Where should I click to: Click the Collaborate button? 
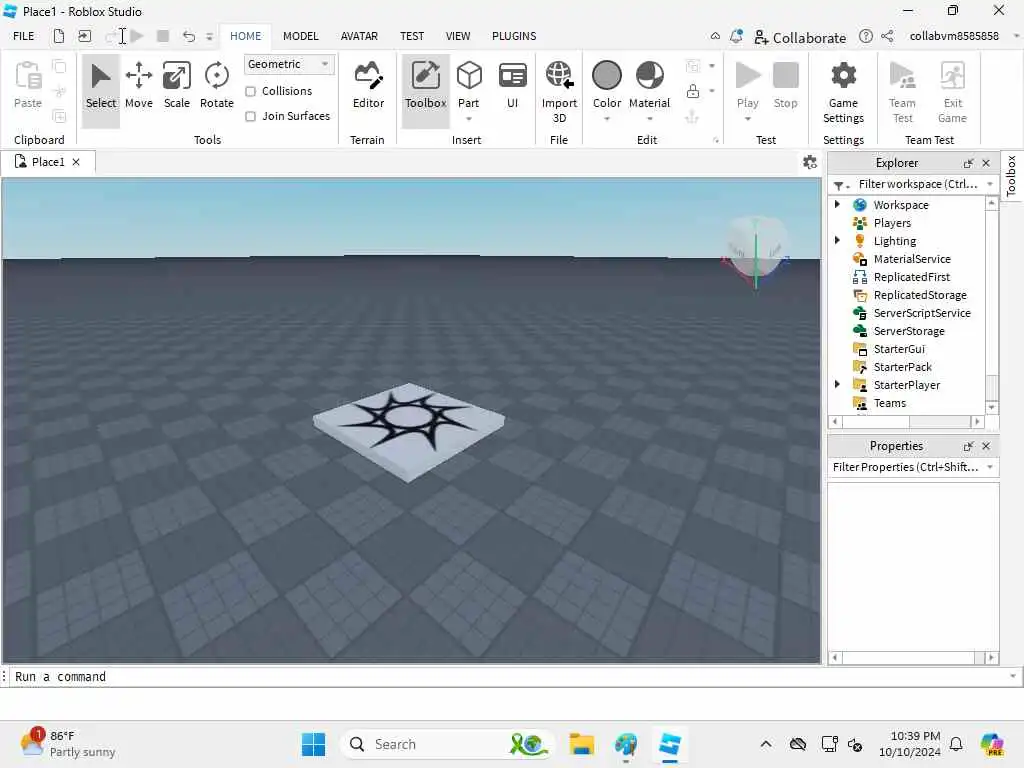[800, 37]
